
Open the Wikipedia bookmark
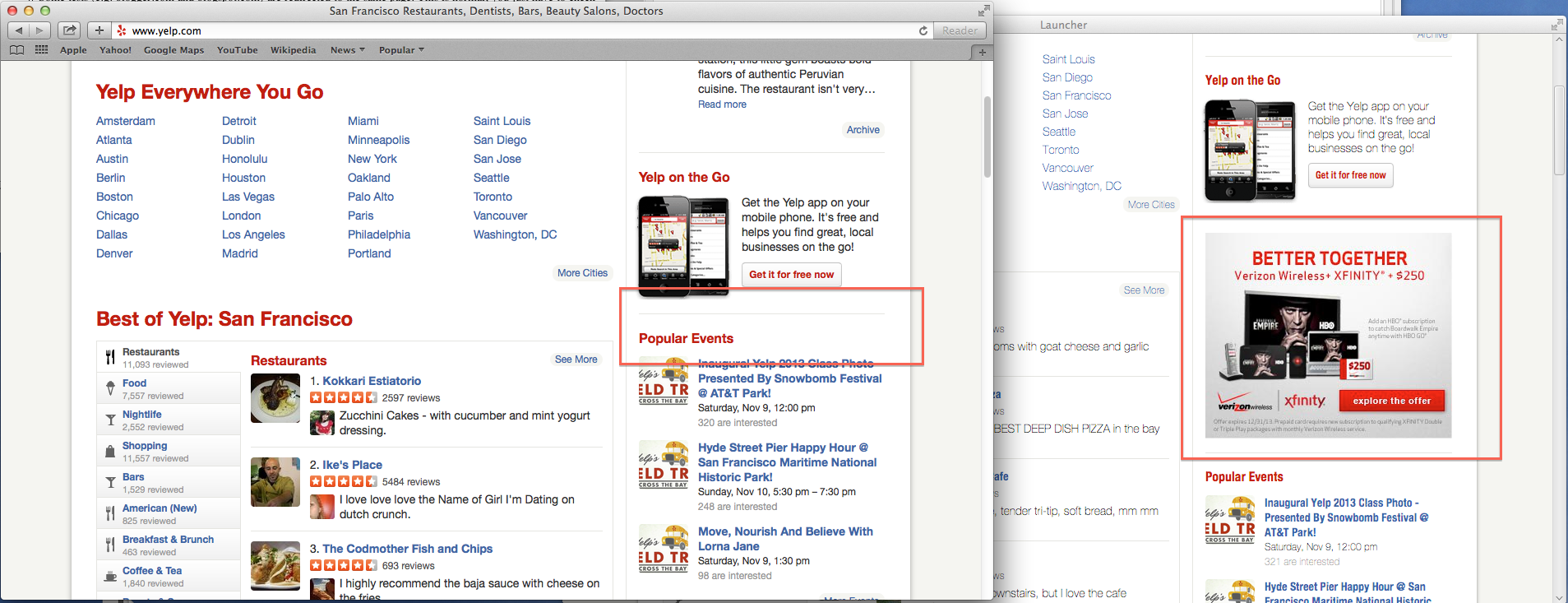tap(293, 50)
